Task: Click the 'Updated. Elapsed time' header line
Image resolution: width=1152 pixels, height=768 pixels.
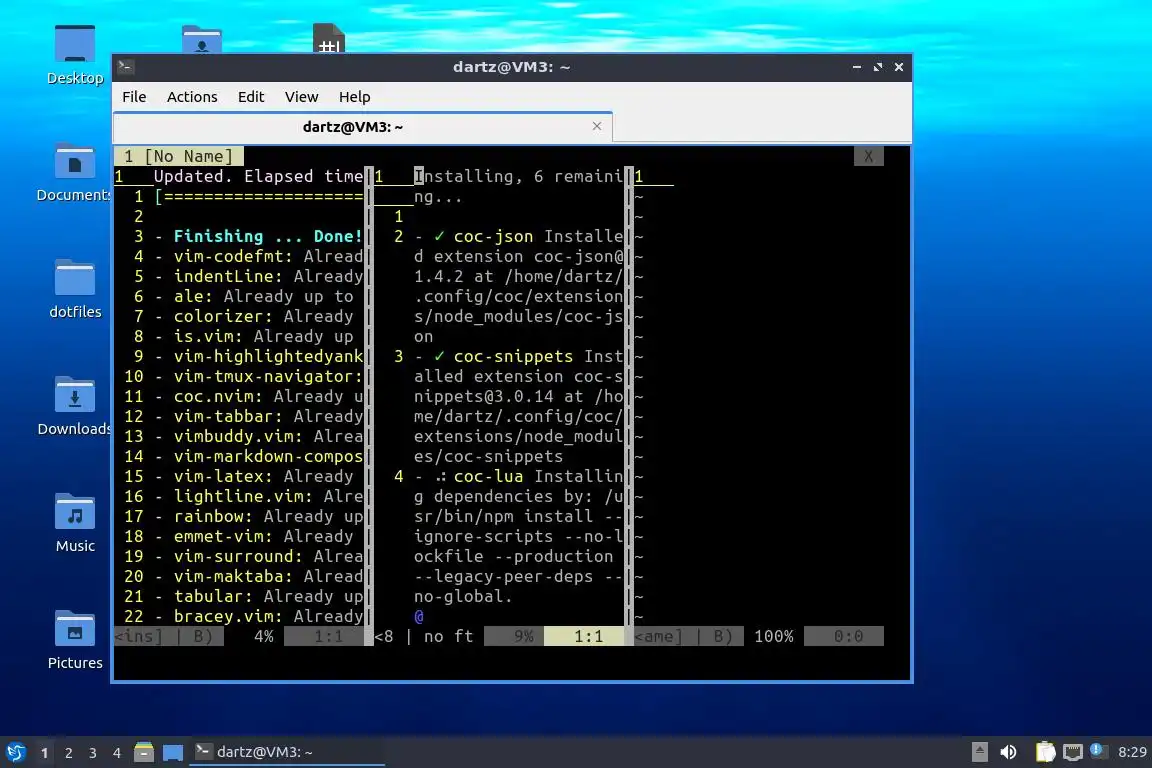Action: (258, 176)
